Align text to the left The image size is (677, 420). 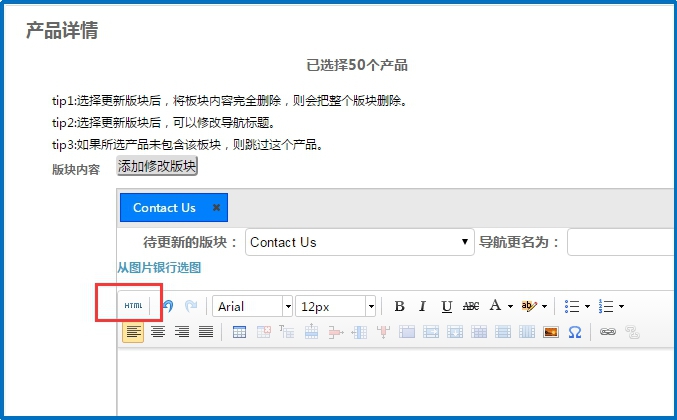pyautogui.click(x=133, y=332)
